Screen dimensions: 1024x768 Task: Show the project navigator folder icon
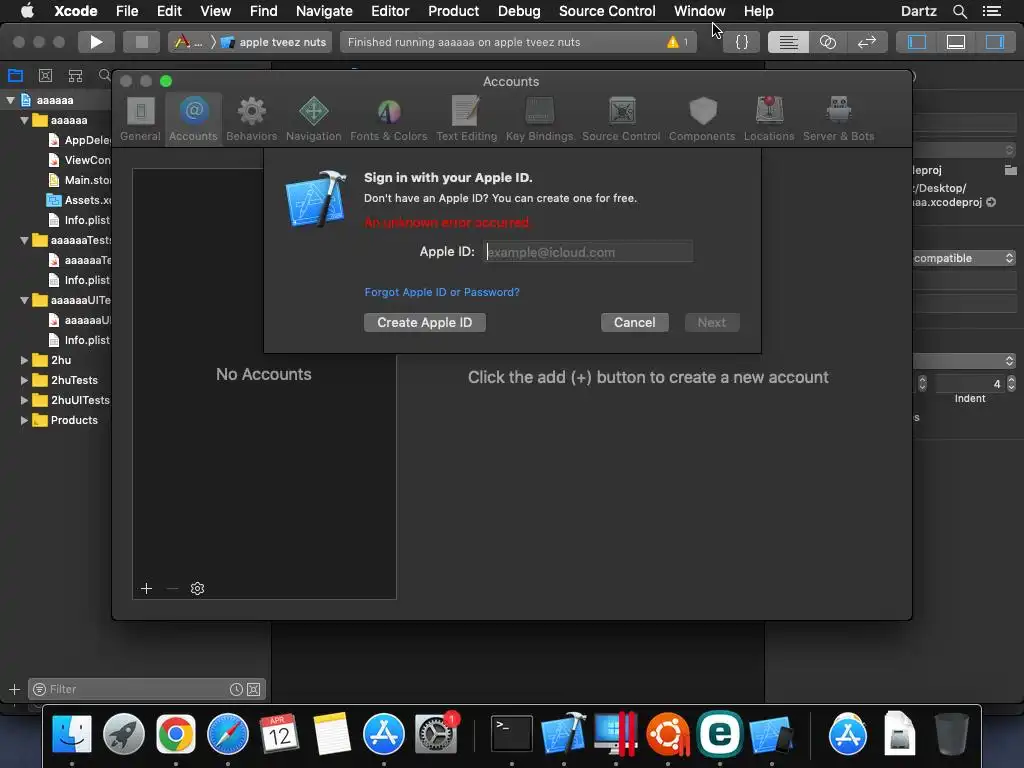tap(15, 75)
